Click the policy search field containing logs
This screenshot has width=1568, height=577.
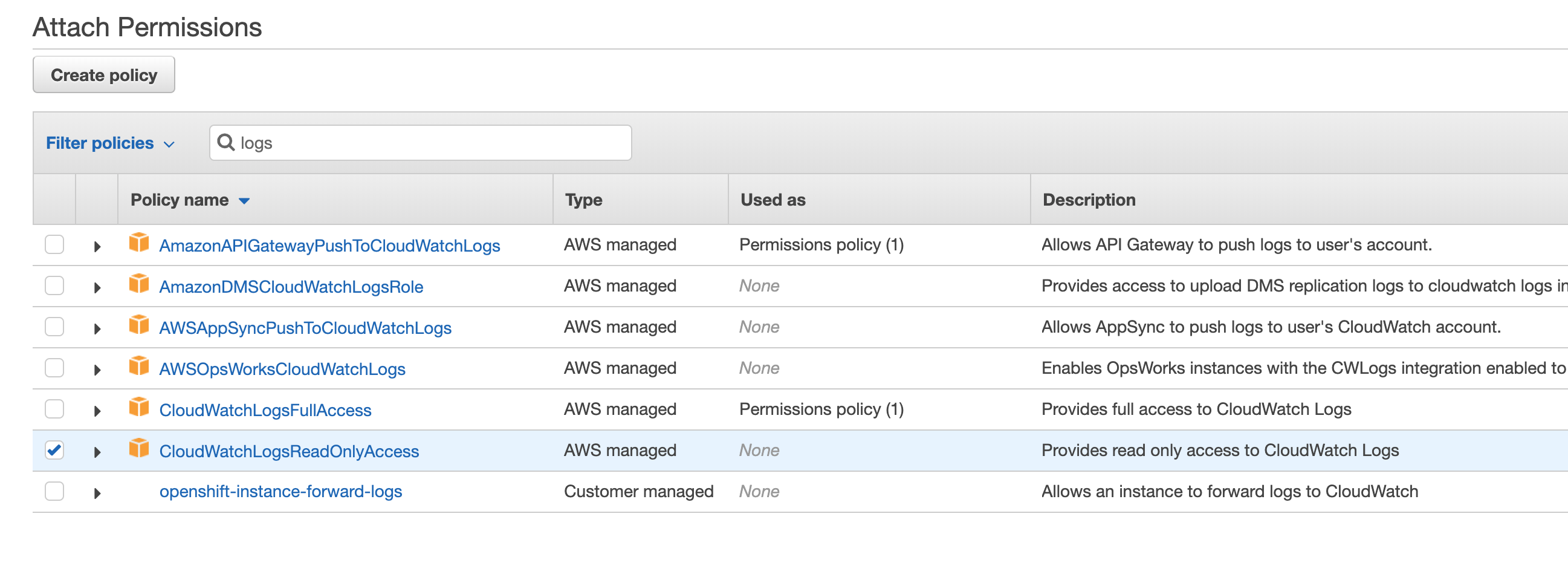tap(421, 143)
